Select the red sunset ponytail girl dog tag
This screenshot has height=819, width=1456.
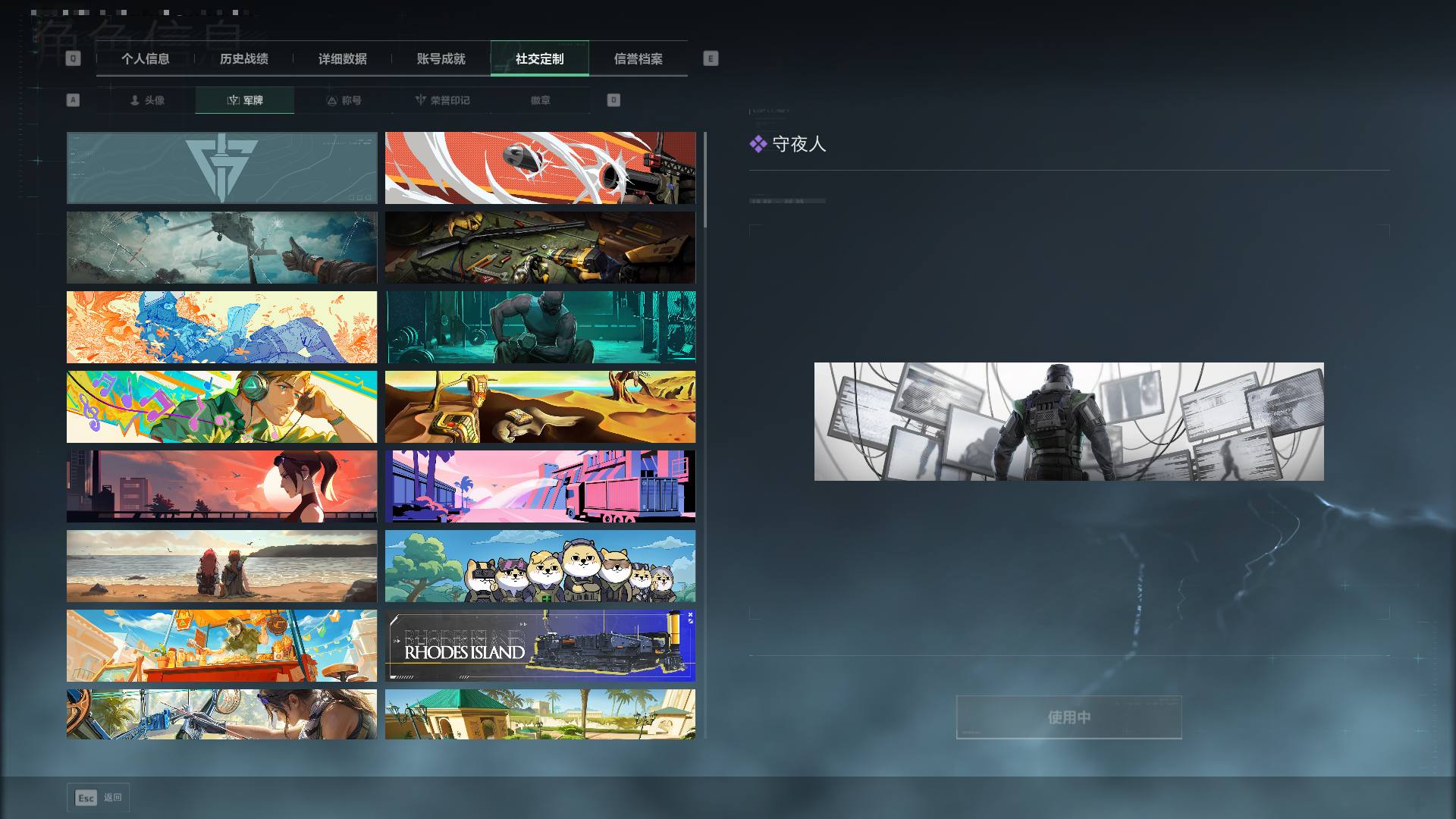point(221,487)
